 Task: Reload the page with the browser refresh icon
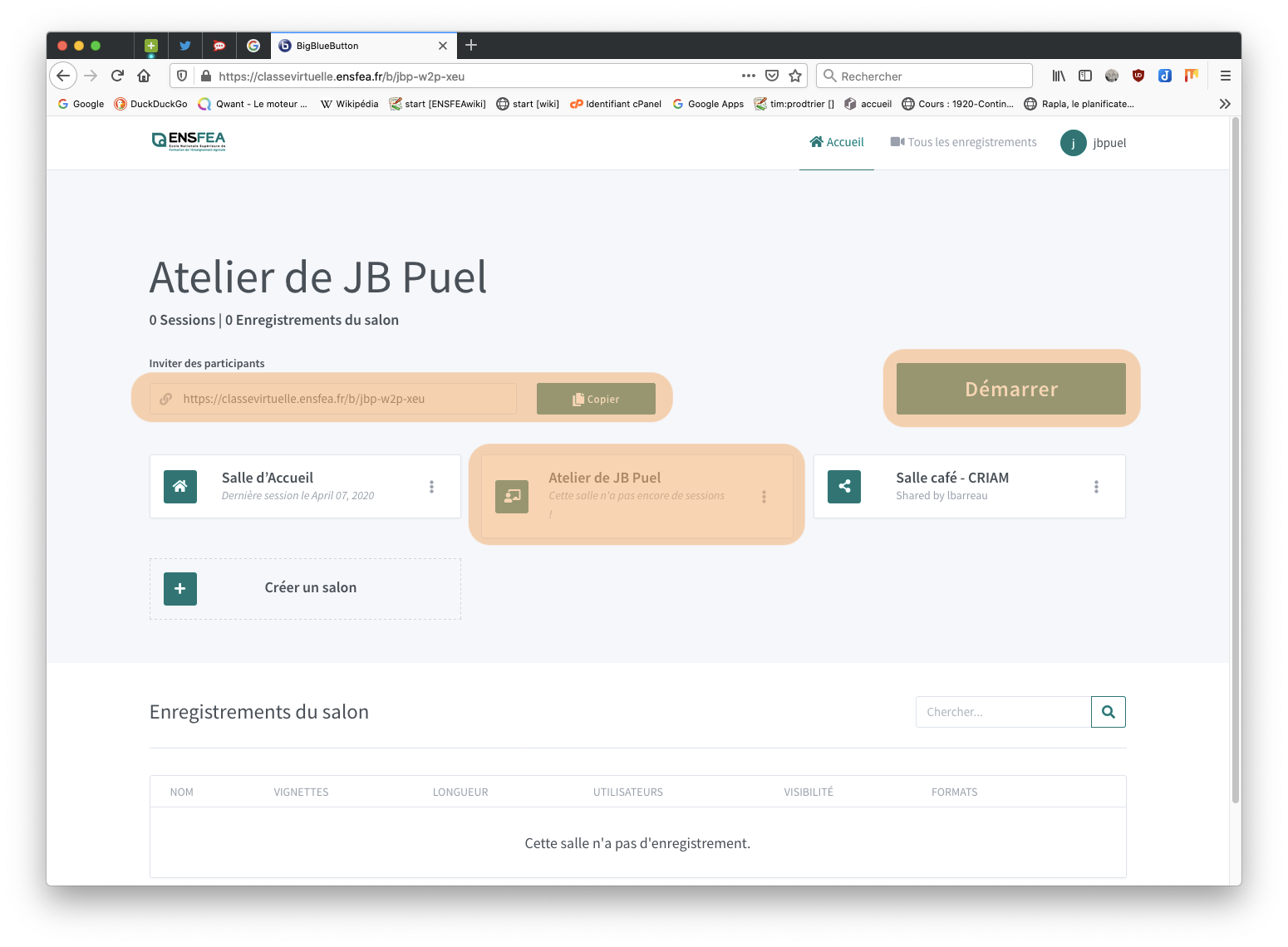coord(117,76)
